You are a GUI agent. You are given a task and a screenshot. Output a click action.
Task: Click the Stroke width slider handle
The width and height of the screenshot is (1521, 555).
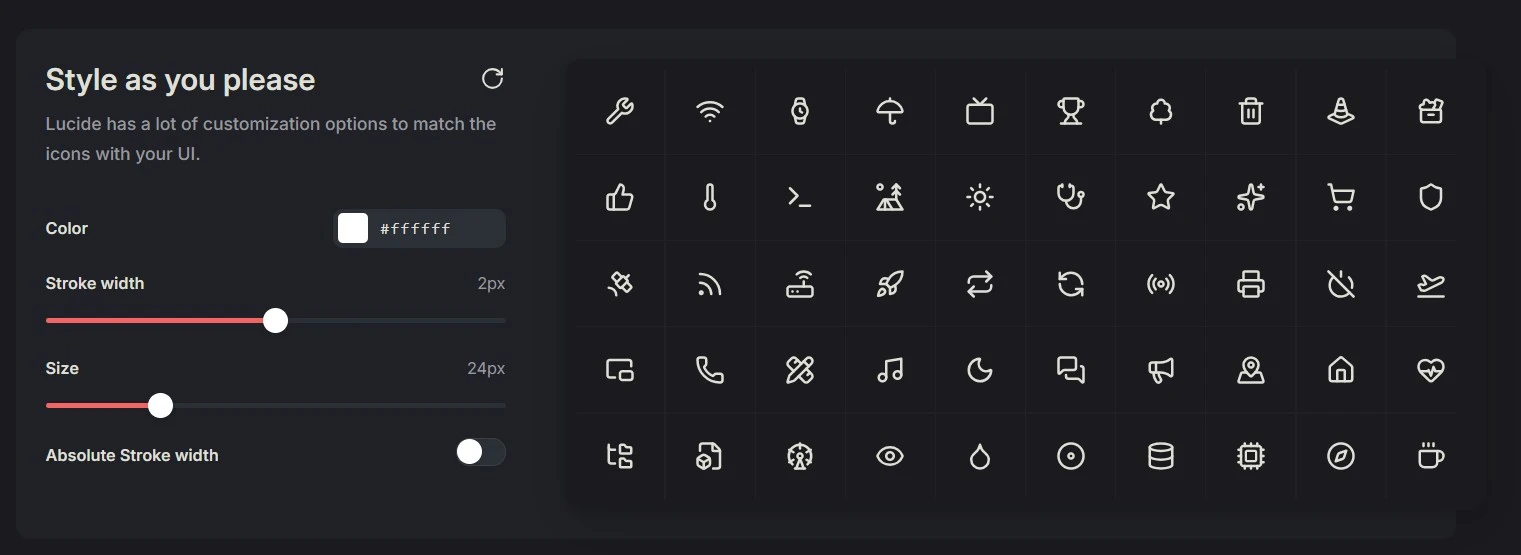pyautogui.click(x=275, y=320)
